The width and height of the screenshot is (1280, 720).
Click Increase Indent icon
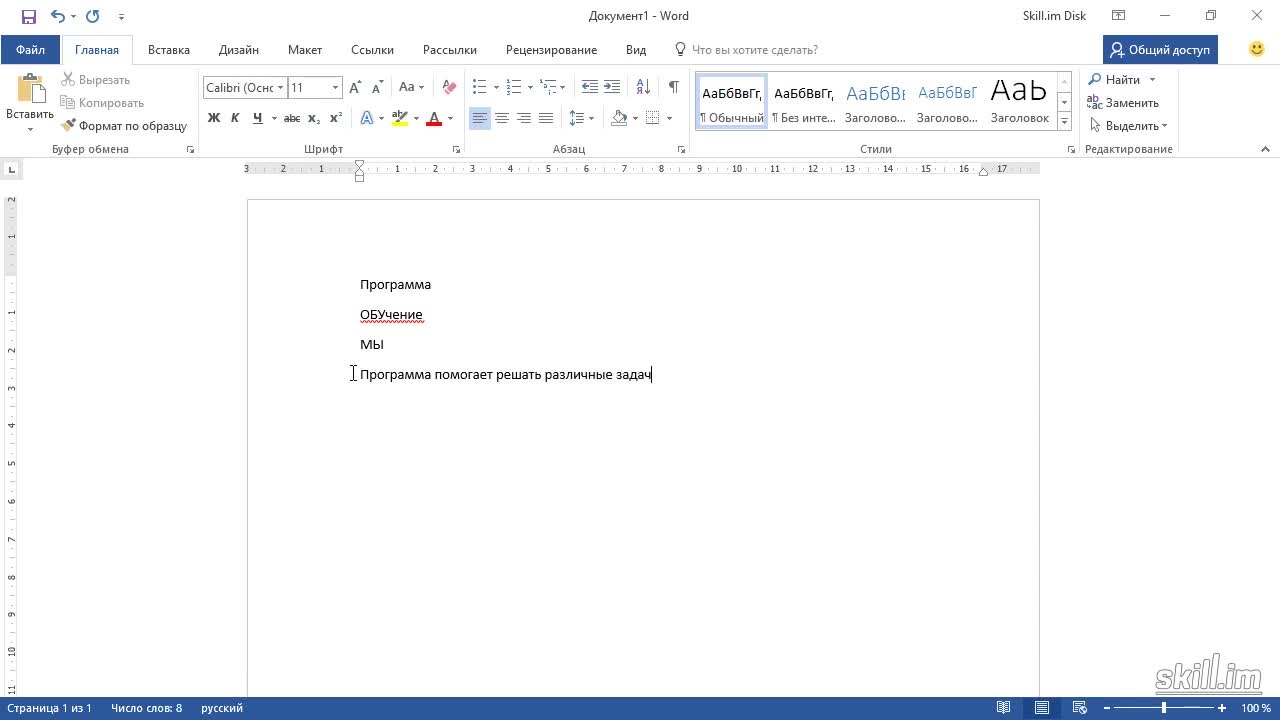[612, 88]
